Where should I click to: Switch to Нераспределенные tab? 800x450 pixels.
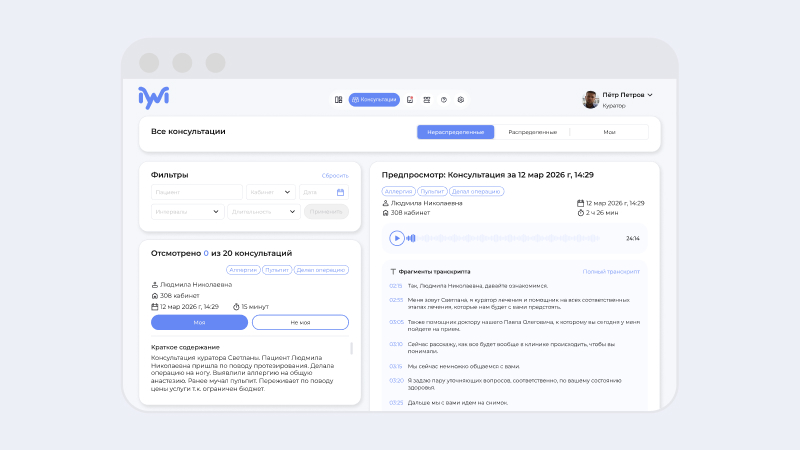point(456,132)
